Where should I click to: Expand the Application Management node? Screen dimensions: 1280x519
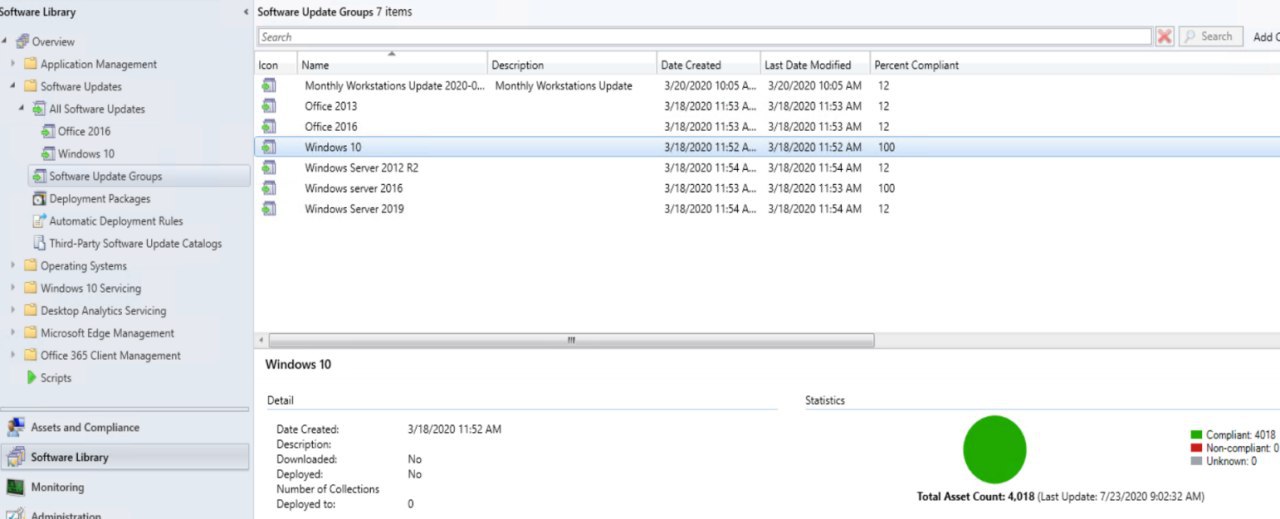[x=14, y=64]
